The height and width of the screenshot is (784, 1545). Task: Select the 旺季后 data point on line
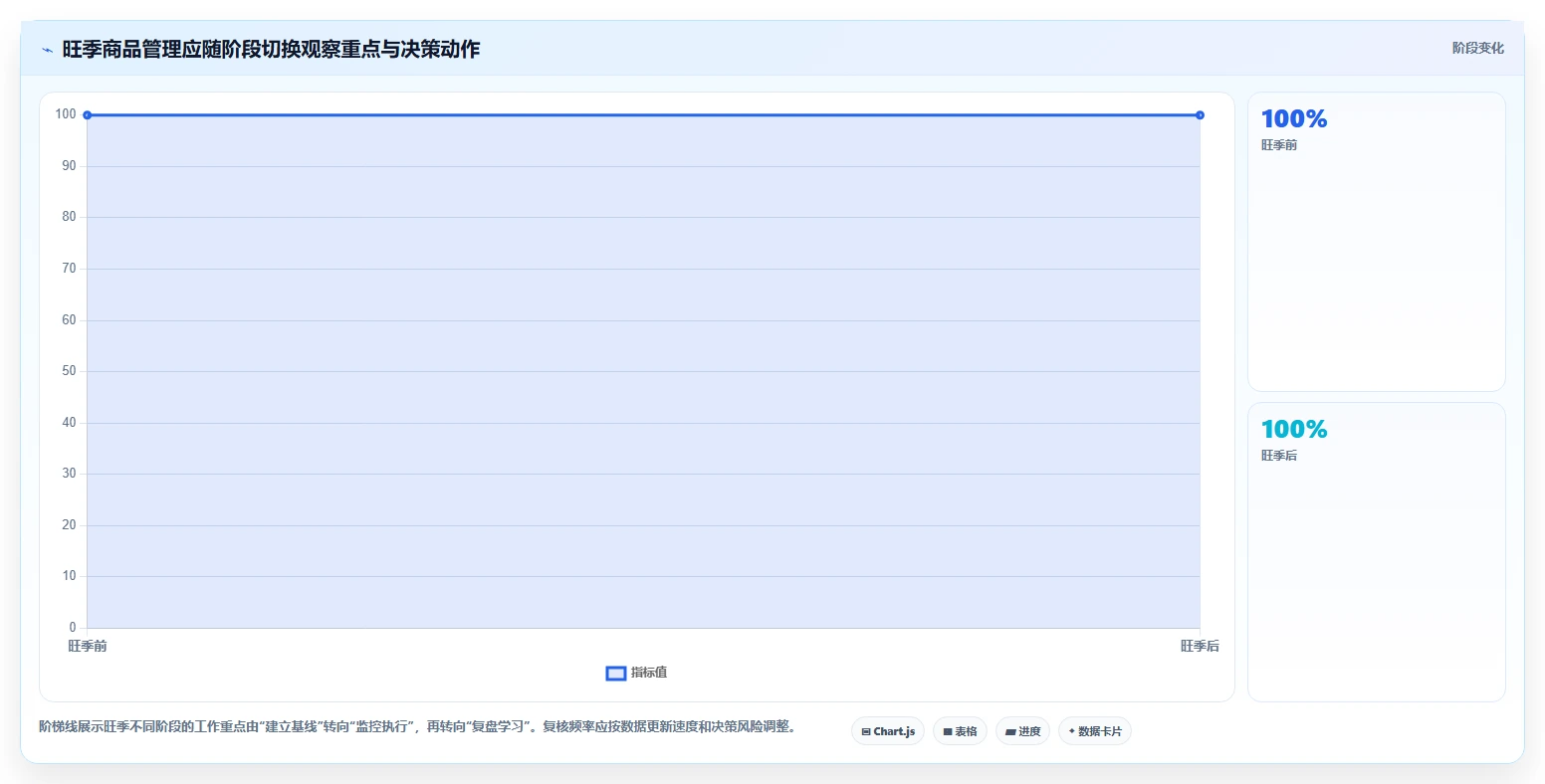1200,115
